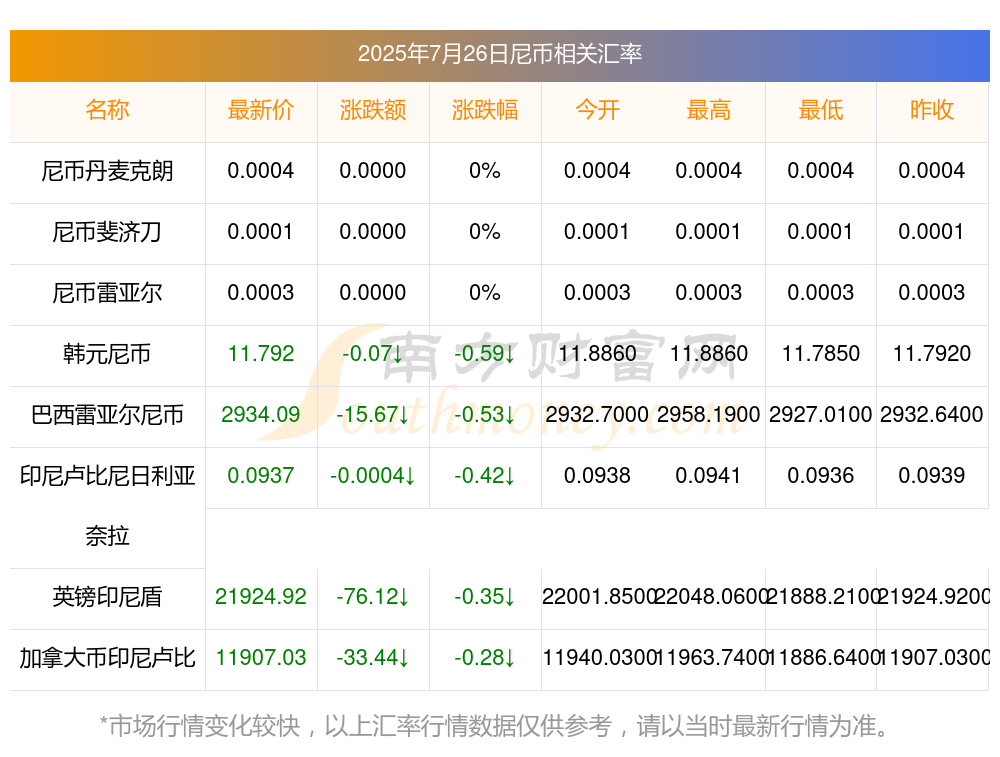Select opening price 0.0938
1000x757 pixels.
pos(597,476)
